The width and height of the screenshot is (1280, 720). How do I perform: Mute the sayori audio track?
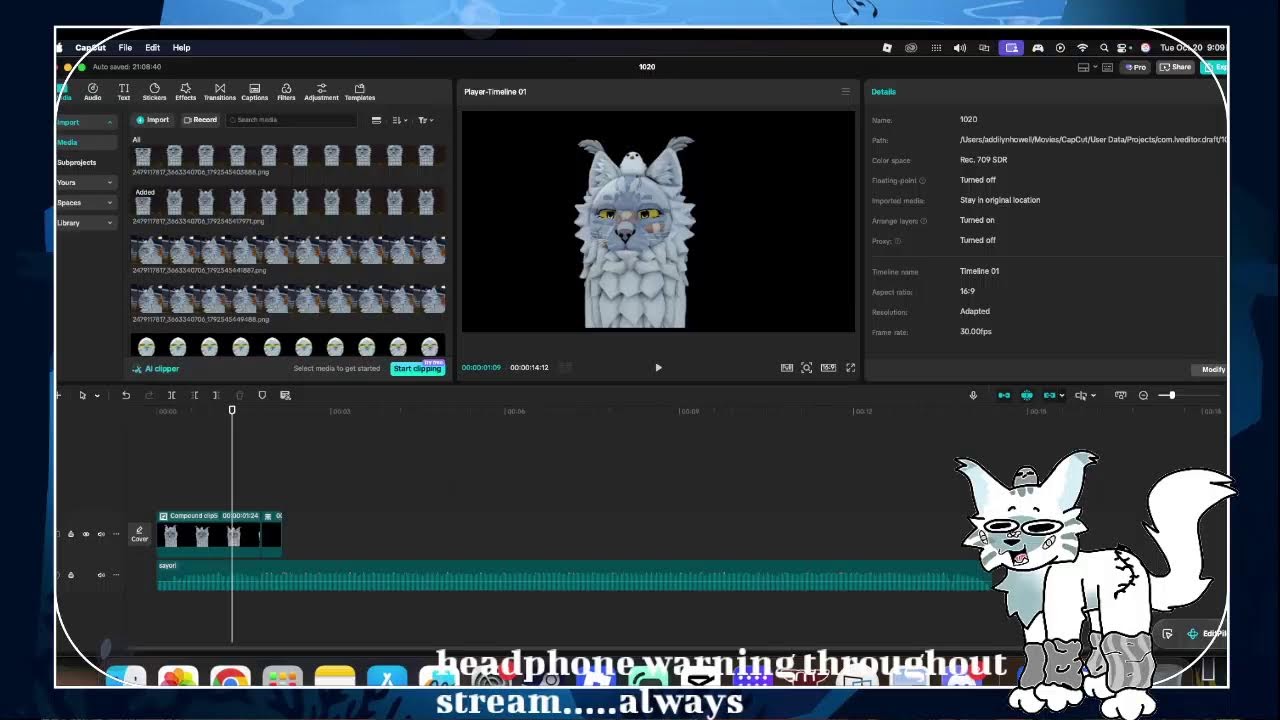(x=100, y=575)
